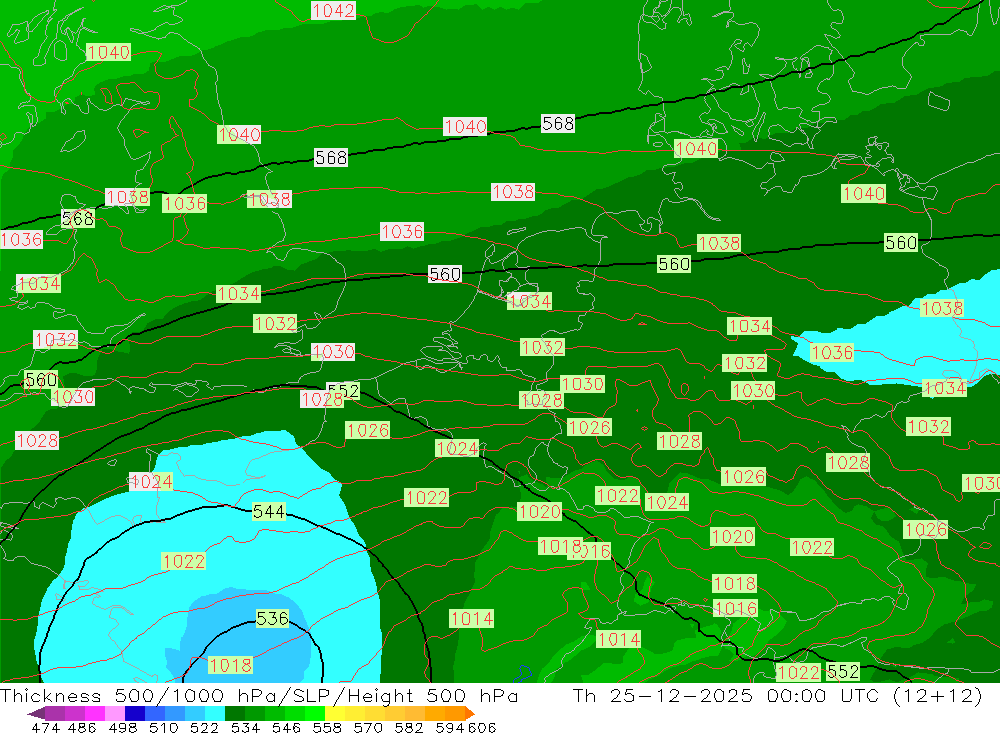Click the bright yellow legend swatch
1000x733 pixels.
335,713
